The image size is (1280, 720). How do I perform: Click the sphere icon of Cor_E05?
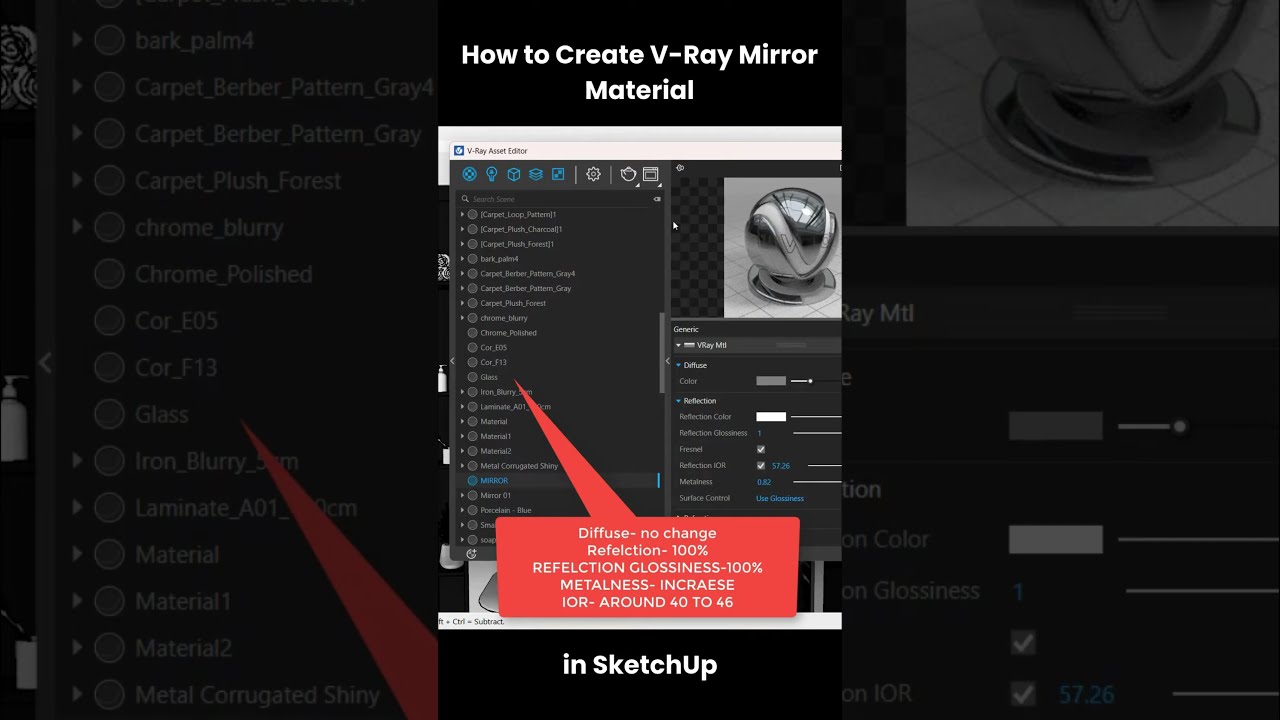tap(473, 348)
